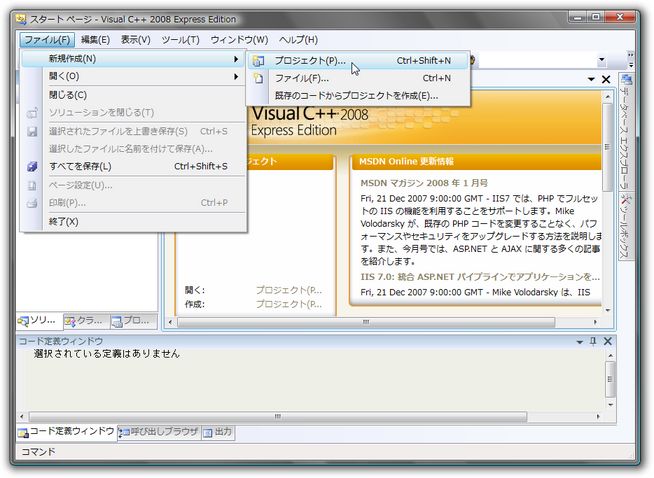Click 終了(X) to exit
654x478 pixels.
(x=133, y=221)
